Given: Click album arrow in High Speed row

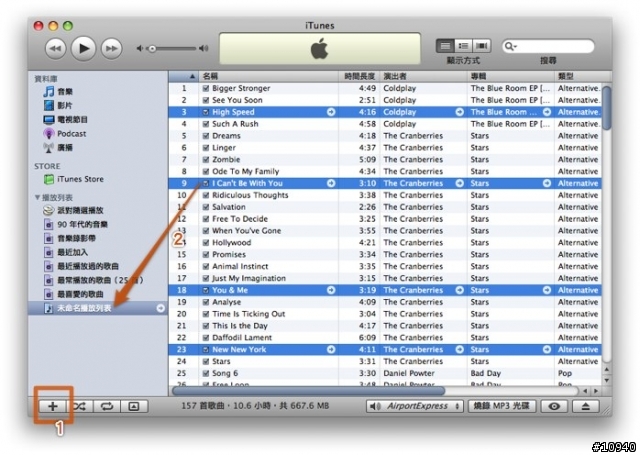Looking at the screenshot, I should [x=547, y=112].
